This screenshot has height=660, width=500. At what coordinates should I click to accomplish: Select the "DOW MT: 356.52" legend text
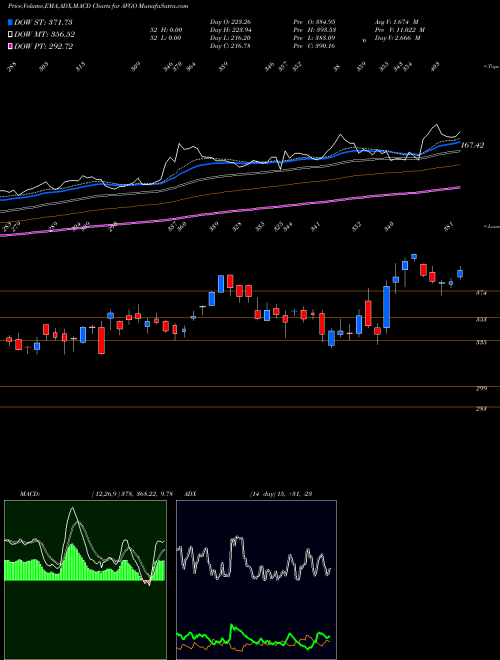(x=45, y=35)
